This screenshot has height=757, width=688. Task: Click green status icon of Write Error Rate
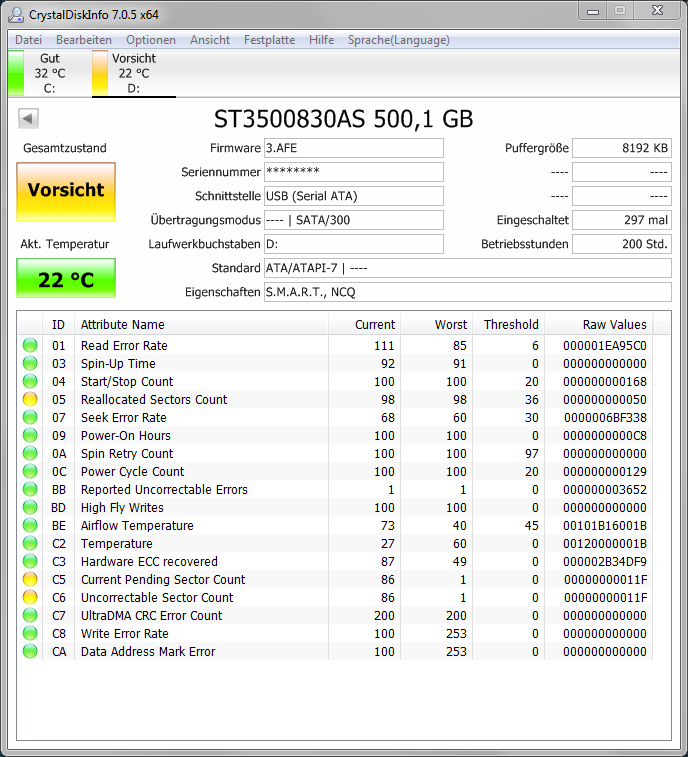30,633
